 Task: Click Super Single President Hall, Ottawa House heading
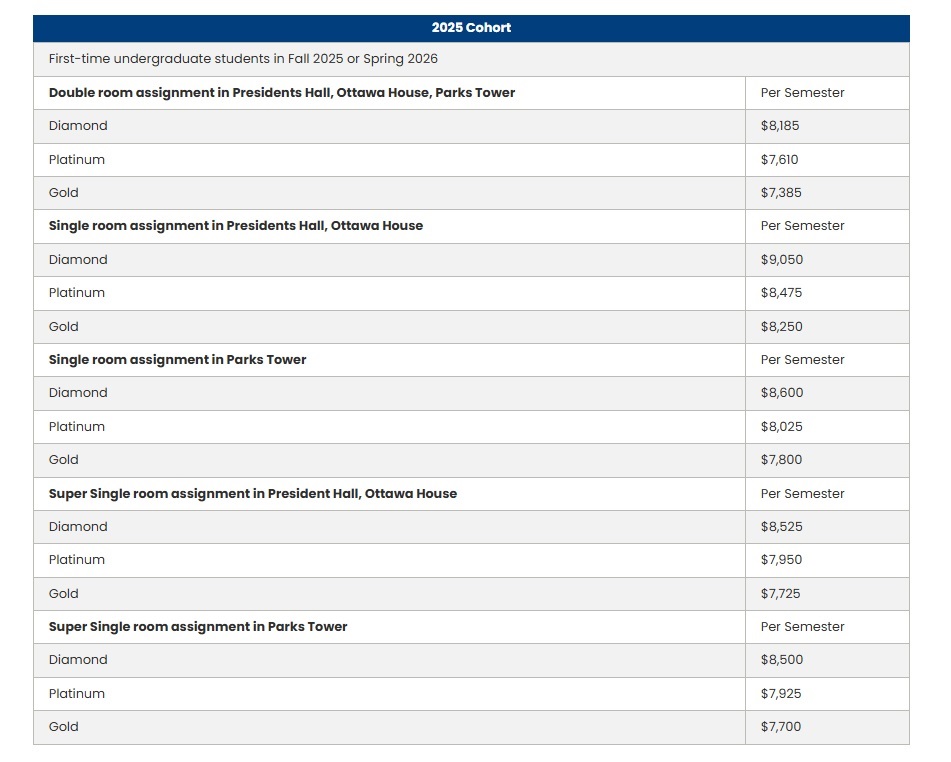pyautogui.click(x=253, y=494)
